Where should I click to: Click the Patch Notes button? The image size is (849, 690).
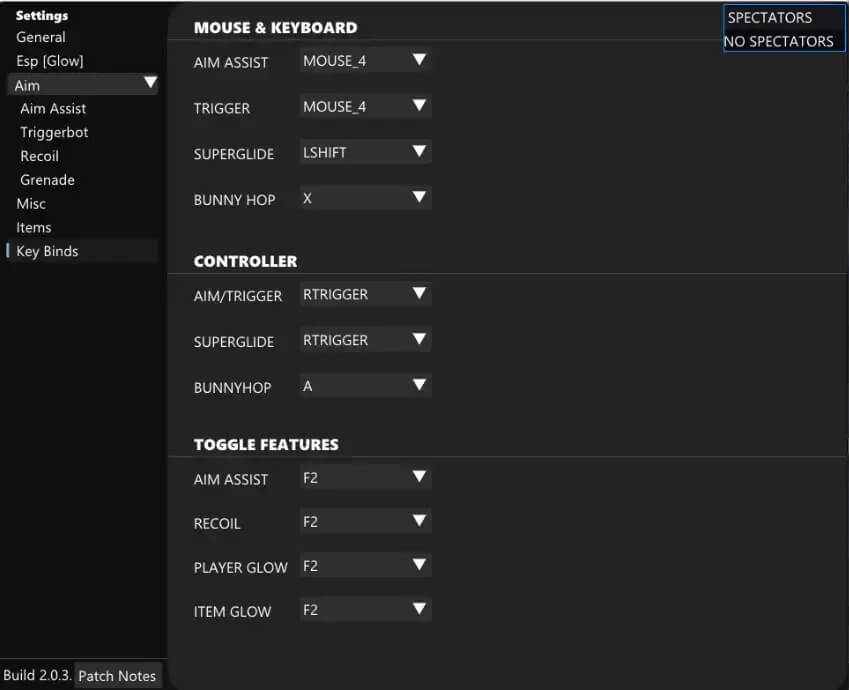coord(117,676)
